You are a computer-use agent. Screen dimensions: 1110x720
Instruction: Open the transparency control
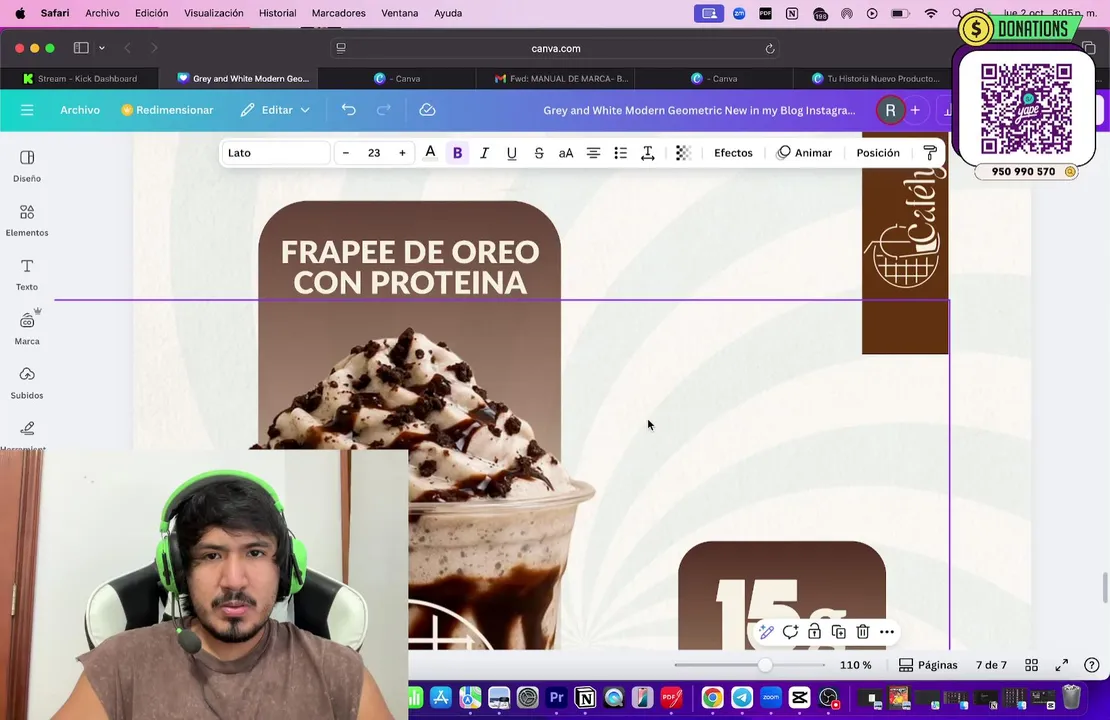(683, 153)
